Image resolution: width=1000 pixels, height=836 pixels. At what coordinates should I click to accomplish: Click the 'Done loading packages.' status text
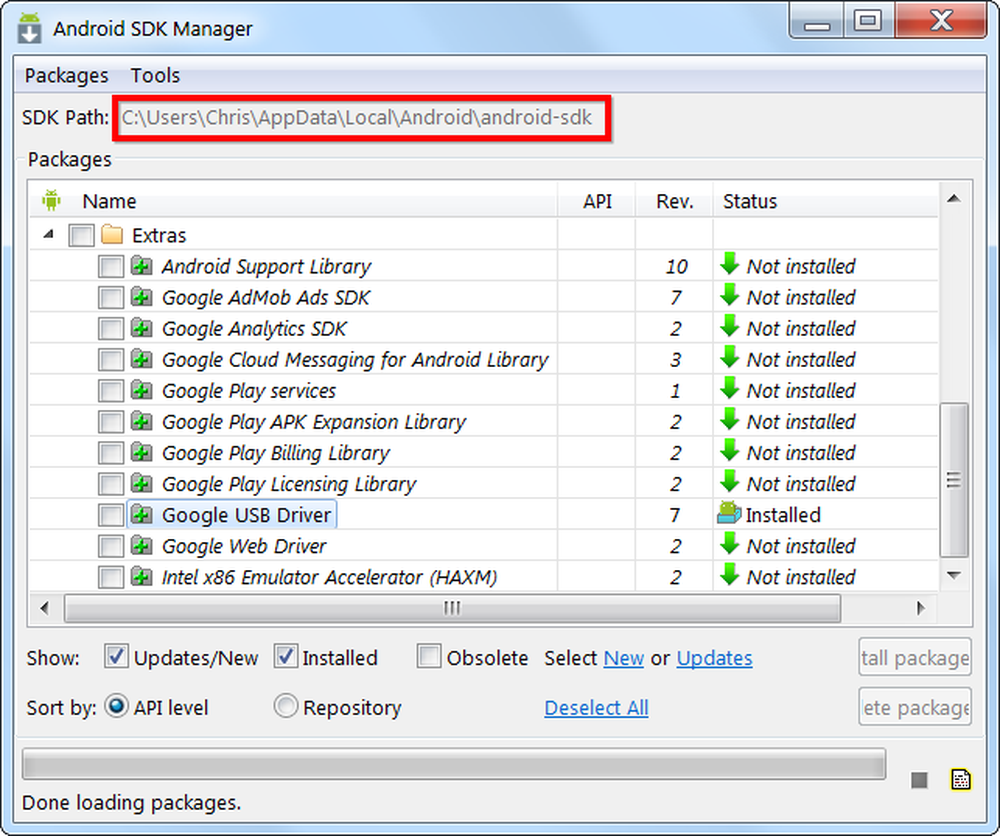[131, 802]
